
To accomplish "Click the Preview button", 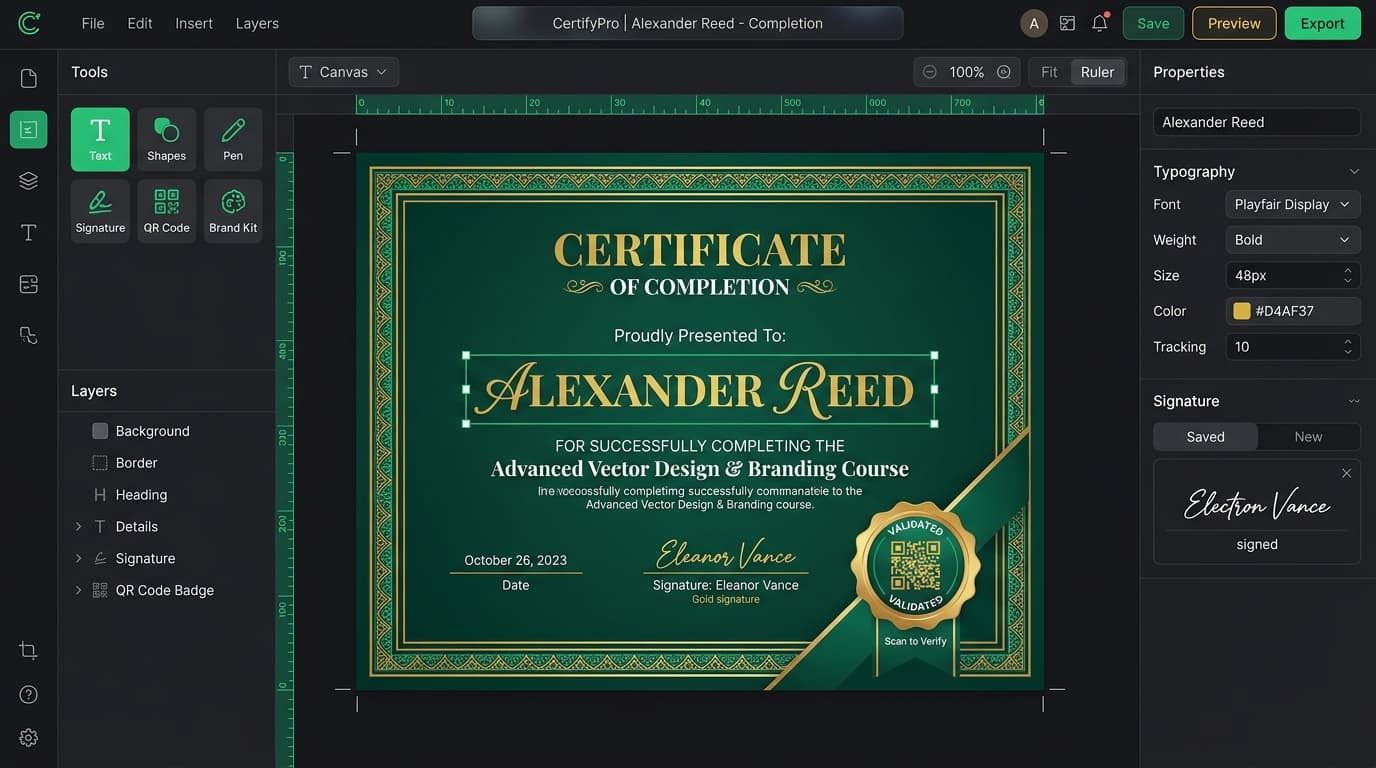I will coord(1234,23).
